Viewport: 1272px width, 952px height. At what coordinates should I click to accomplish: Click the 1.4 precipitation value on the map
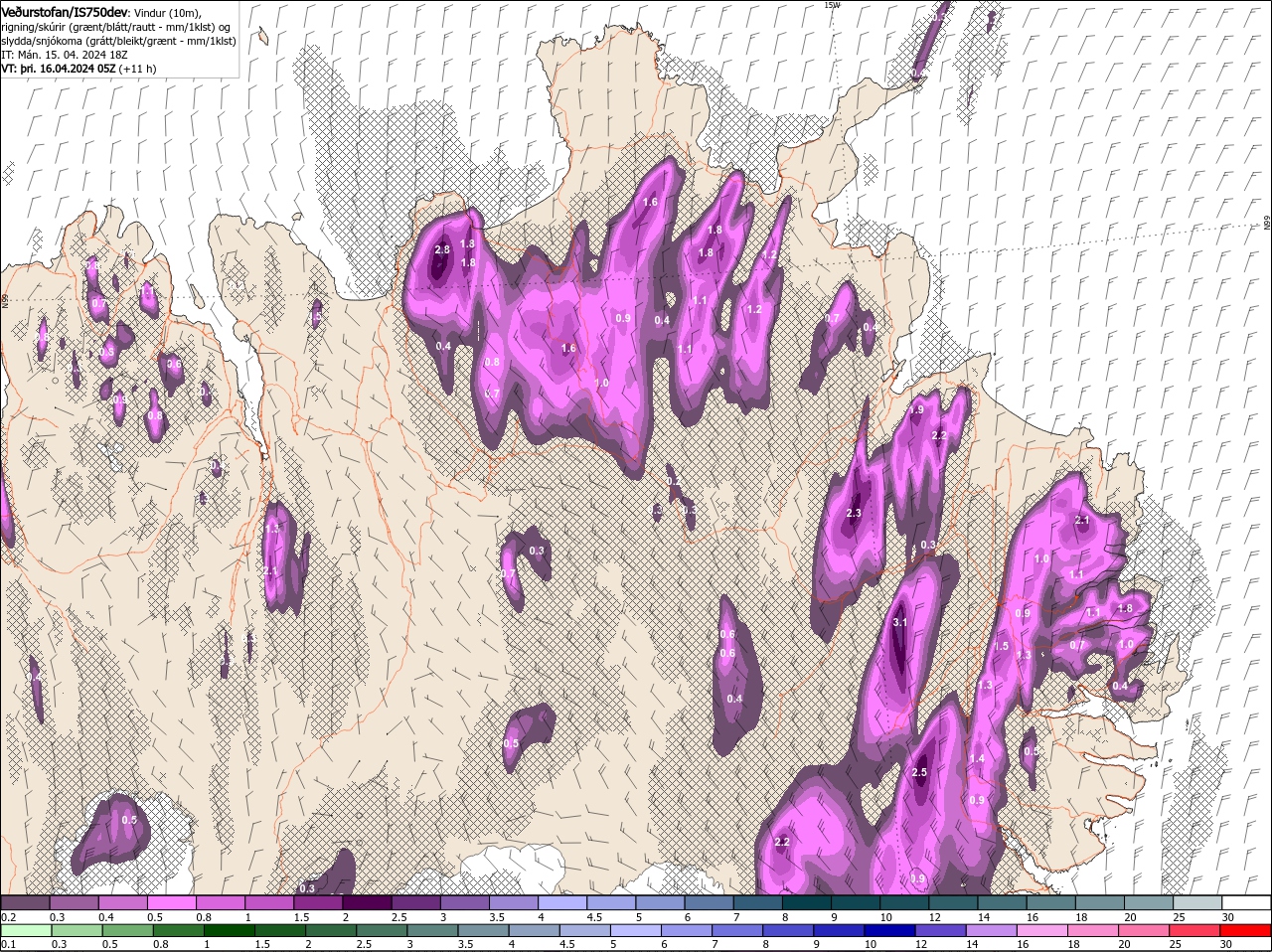(x=977, y=758)
